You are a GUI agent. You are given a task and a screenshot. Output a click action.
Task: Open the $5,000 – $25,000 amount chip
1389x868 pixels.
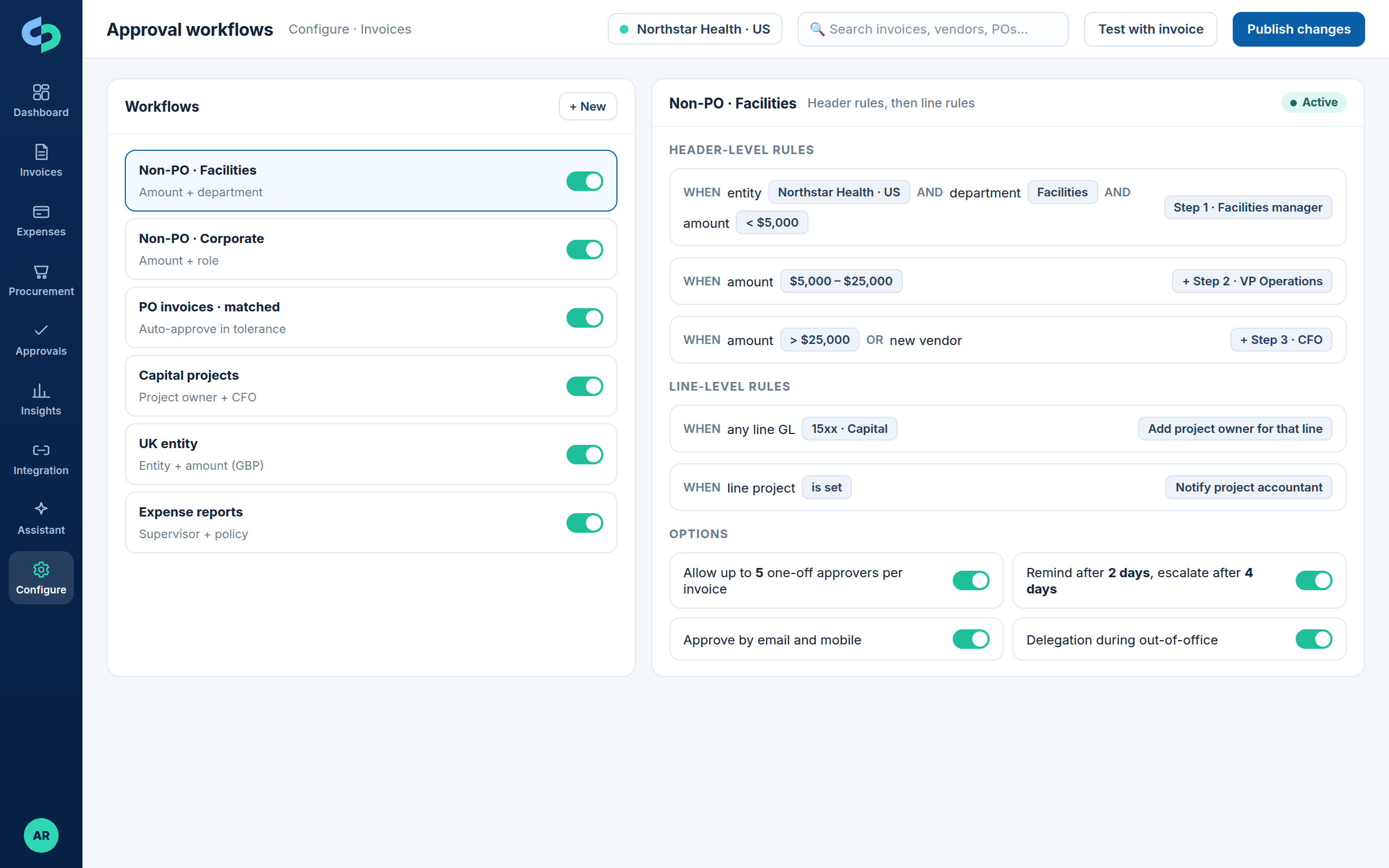tap(841, 282)
